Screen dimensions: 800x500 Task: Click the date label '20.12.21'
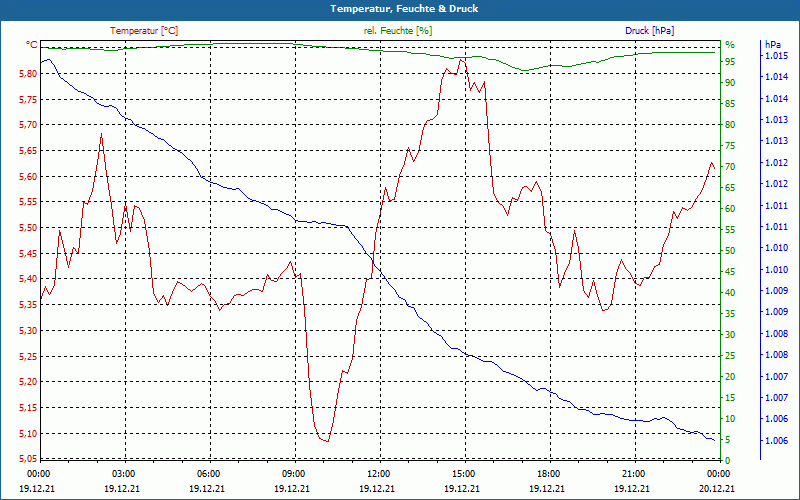click(x=717, y=488)
